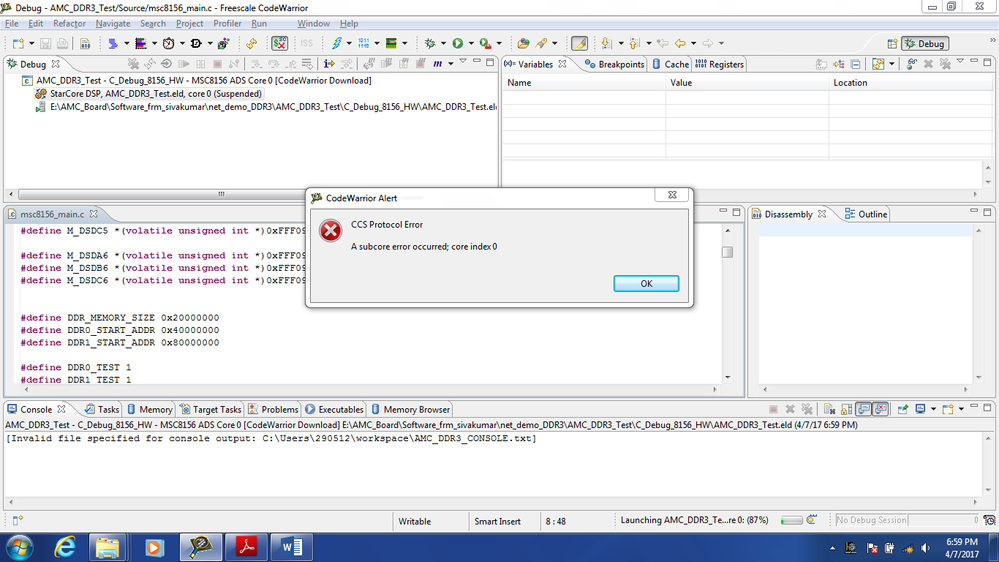Screen dimensions: 999x562
Task: Open the Debug launch dropdown arrow
Action: (443, 43)
